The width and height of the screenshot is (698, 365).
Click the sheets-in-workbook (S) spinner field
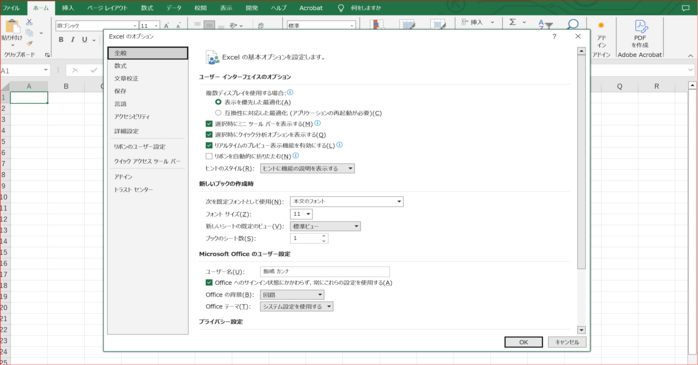[x=309, y=238]
